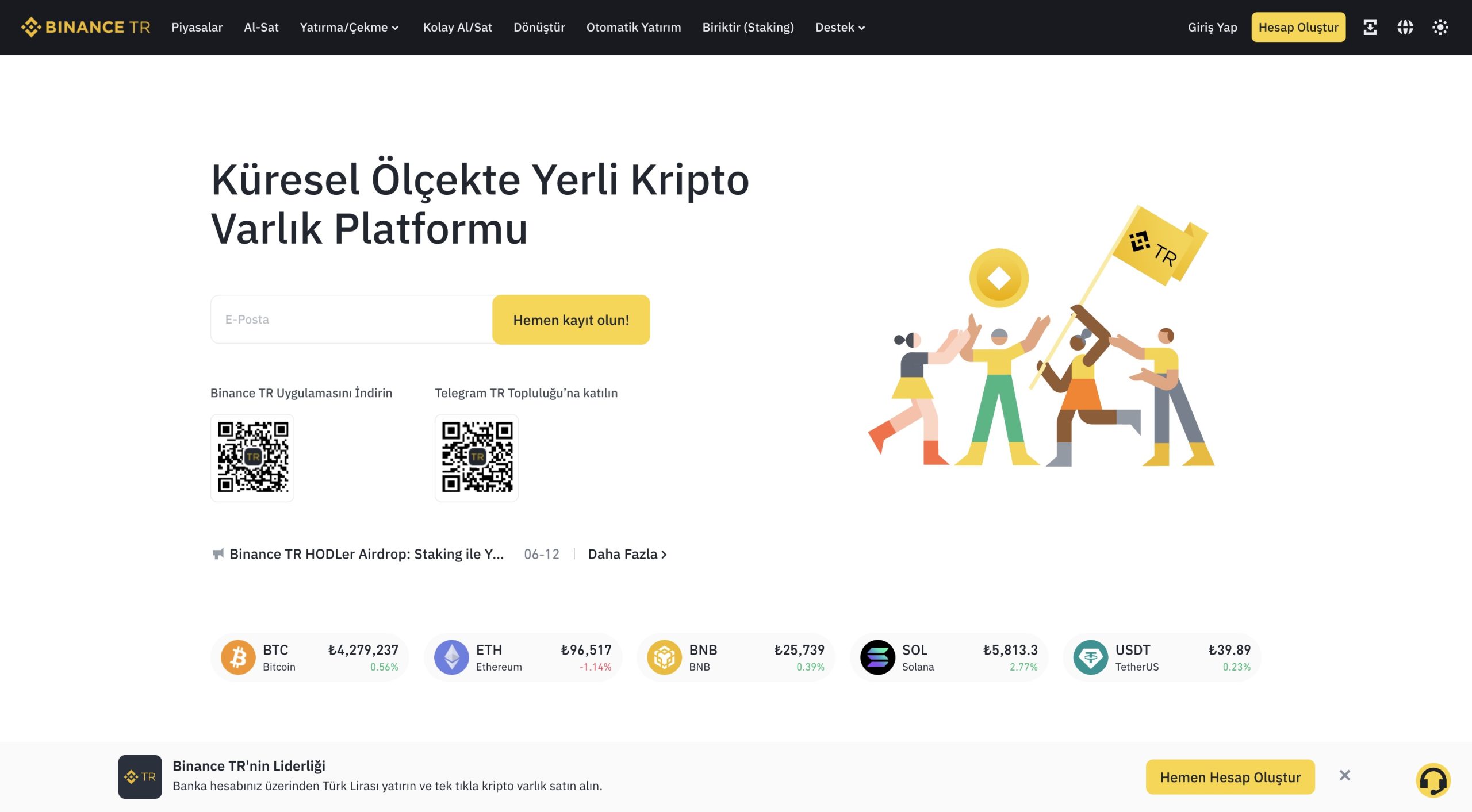Click the ETH price ₺96,517
Screen dimensions: 1472x812
coord(586,650)
